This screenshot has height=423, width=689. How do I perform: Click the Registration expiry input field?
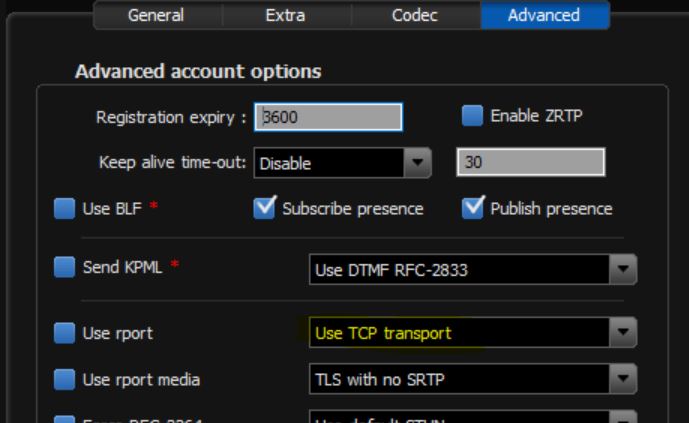[x=328, y=117]
